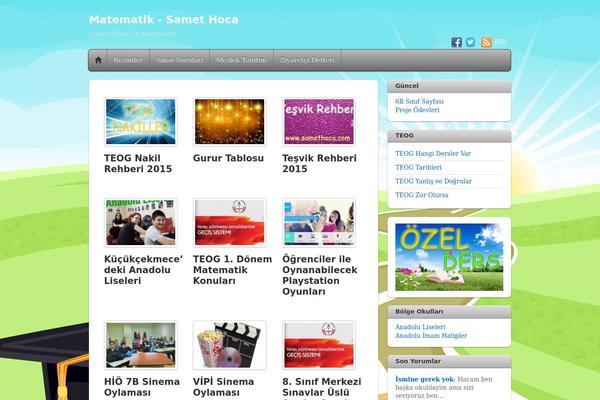The height and width of the screenshot is (400, 600).
Task: Open the 6B Sınıf Sayfası link
Action: pyautogui.click(x=419, y=101)
